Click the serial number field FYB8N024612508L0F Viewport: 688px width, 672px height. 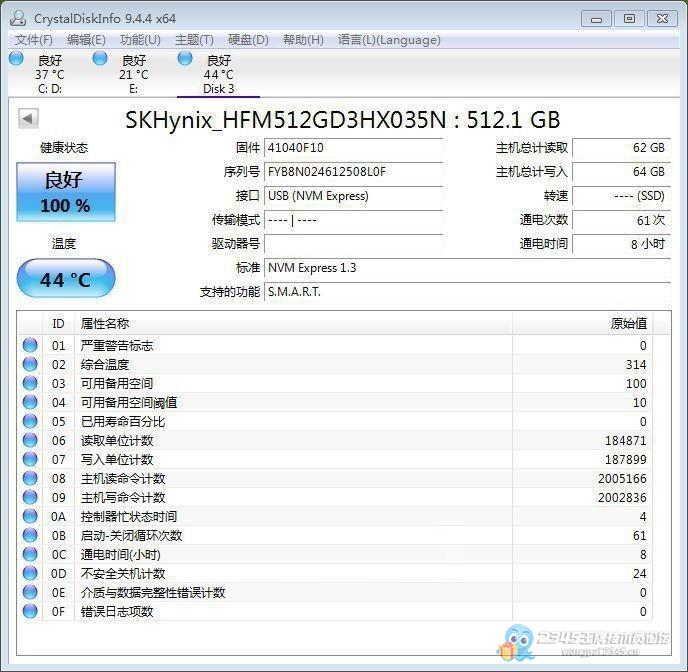pos(353,172)
